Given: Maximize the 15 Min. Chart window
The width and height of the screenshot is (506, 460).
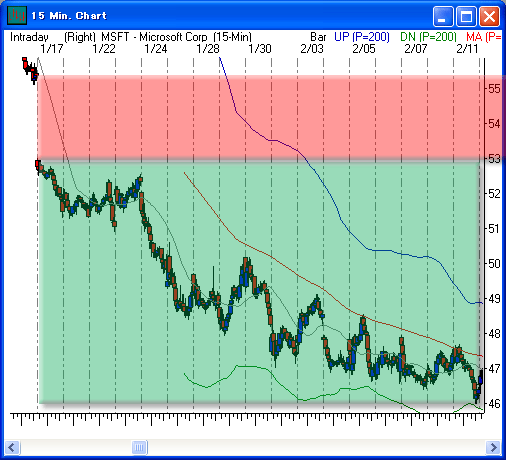Looking at the screenshot, I should [466, 16].
